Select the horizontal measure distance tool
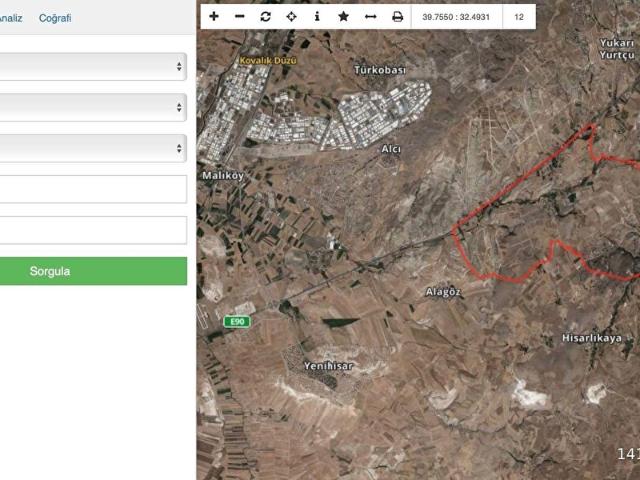The width and height of the screenshot is (640, 480). pyautogui.click(x=370, y=16)
